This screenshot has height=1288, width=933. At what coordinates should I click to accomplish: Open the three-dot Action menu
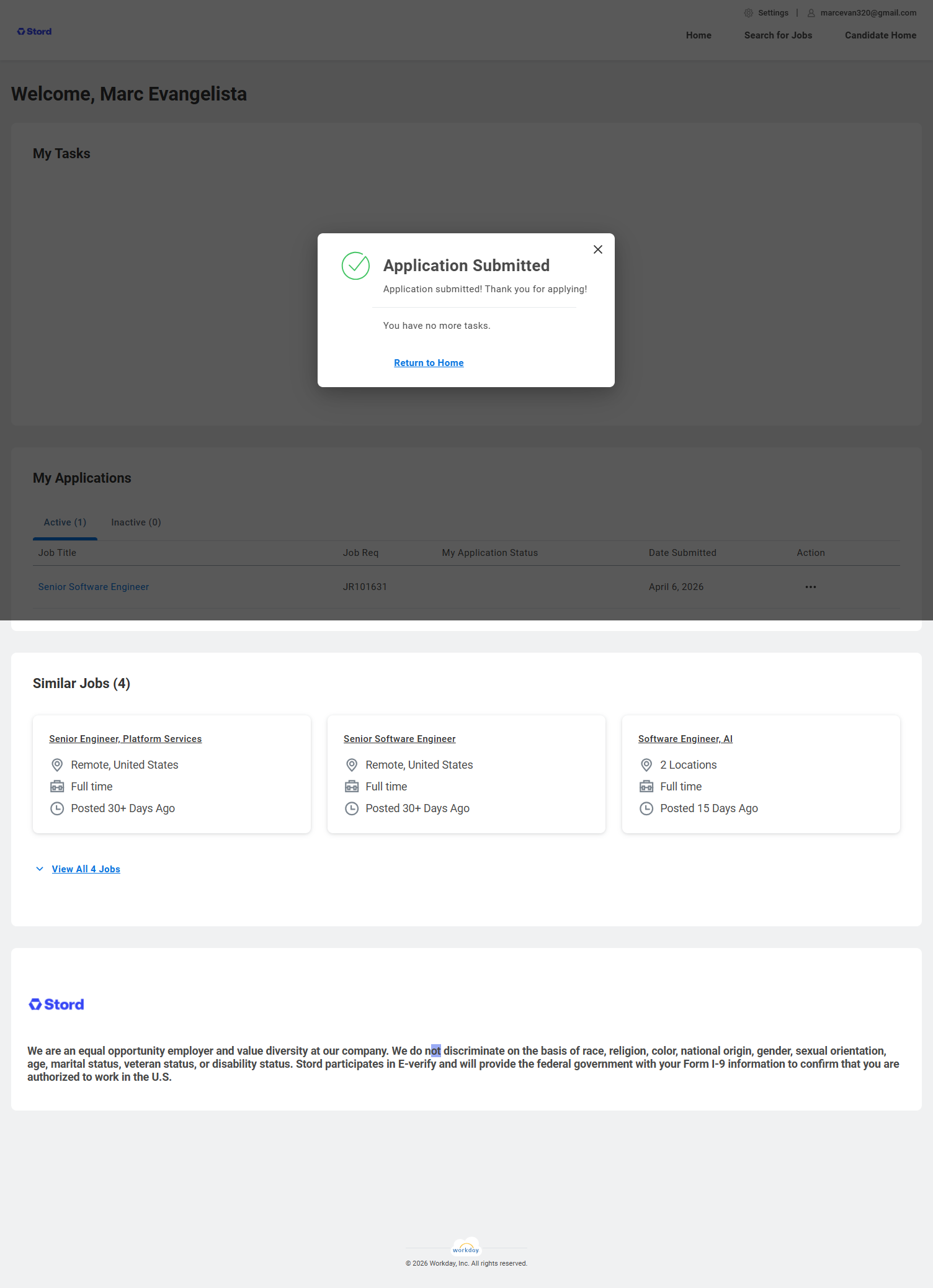[810, 587]
